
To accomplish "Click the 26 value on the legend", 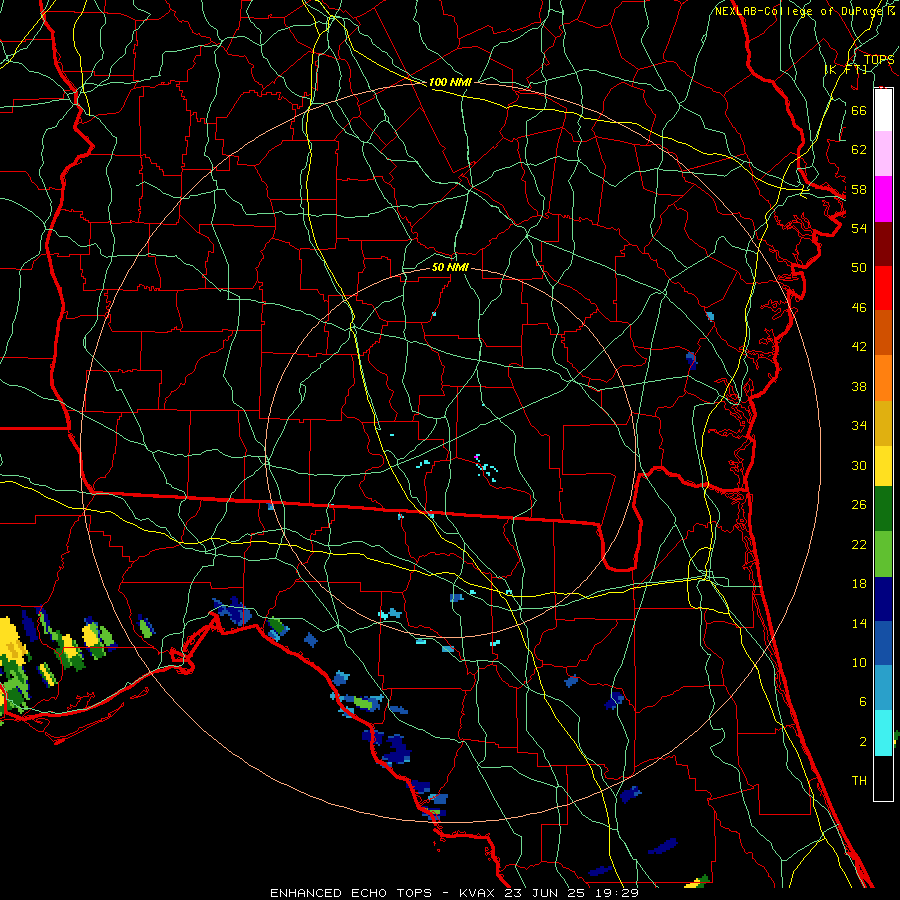I will (x=859, y=505).
